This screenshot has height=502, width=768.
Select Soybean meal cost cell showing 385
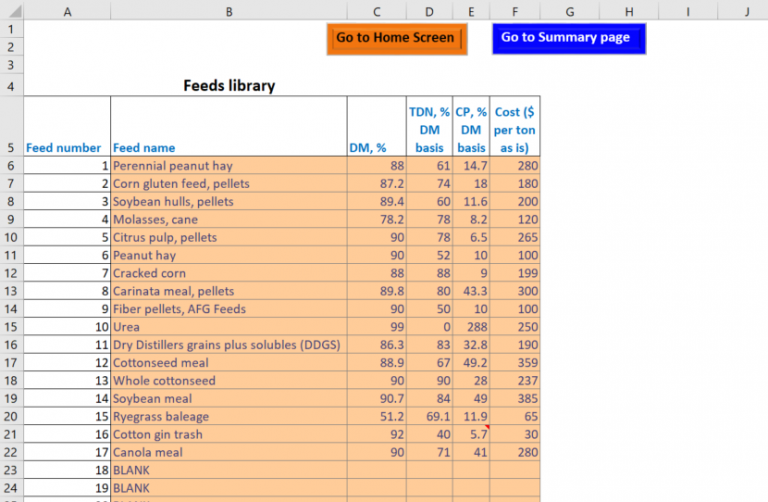[514, 399]
